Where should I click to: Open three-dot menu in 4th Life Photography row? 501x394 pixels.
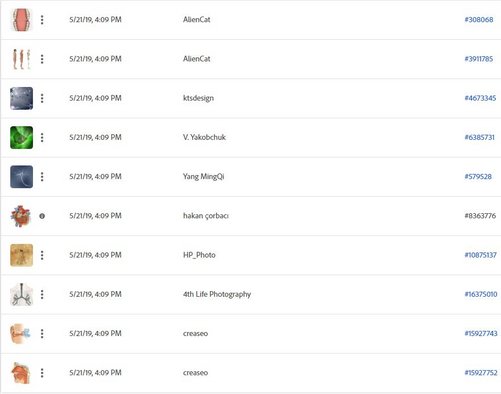[42, 294]
